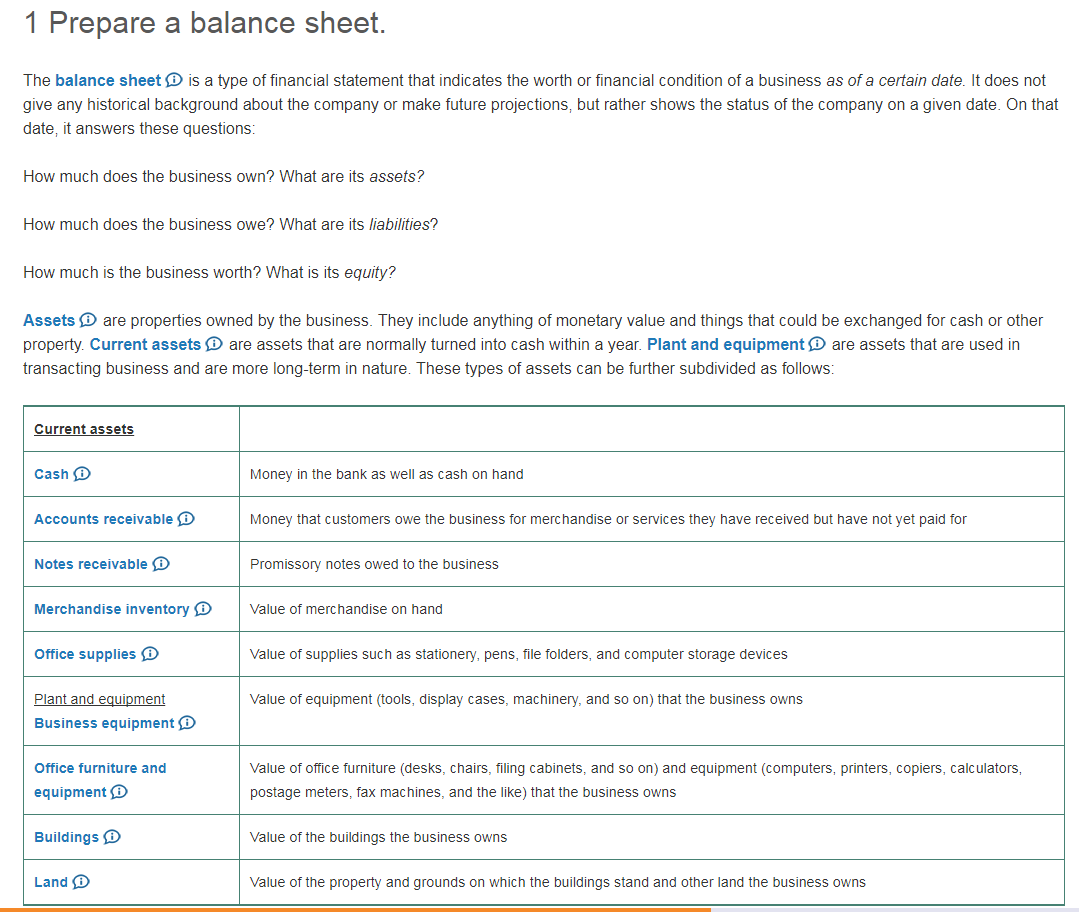Click the Office supplies term link

coord(85,654)
